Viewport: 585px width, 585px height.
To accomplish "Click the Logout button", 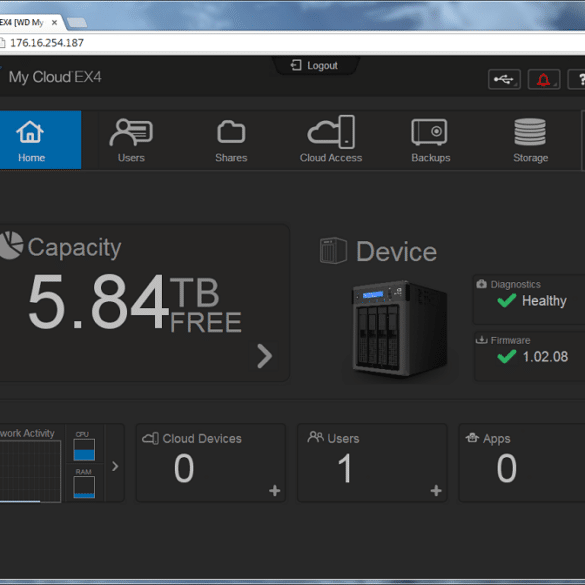I will point(315,66).
